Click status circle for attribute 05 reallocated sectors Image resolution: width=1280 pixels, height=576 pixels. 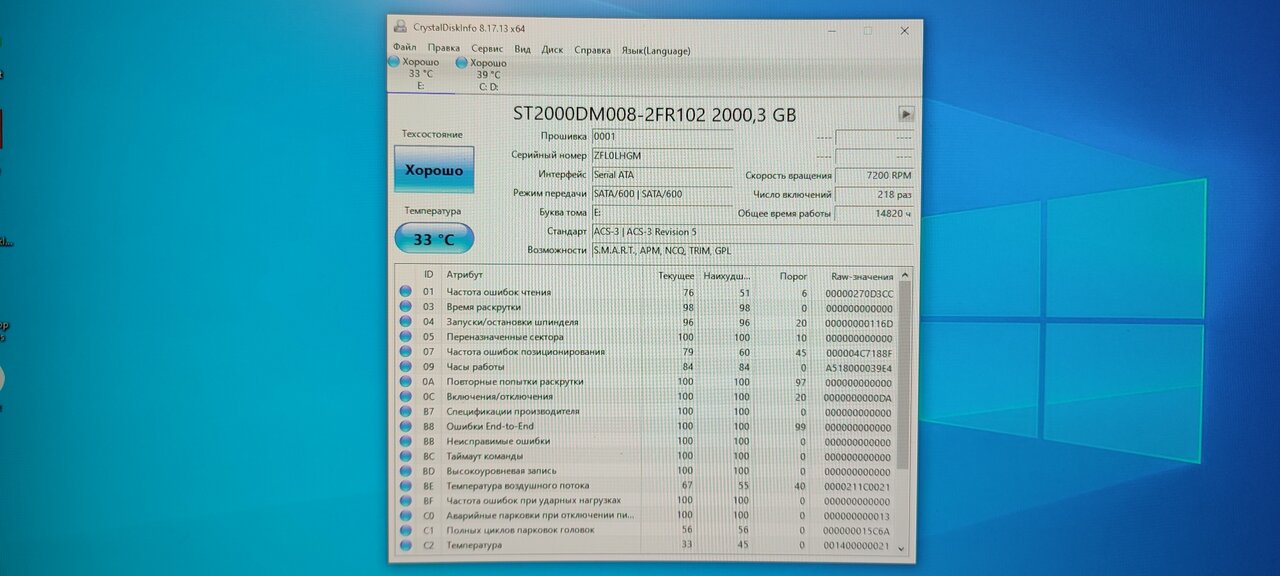405,337
